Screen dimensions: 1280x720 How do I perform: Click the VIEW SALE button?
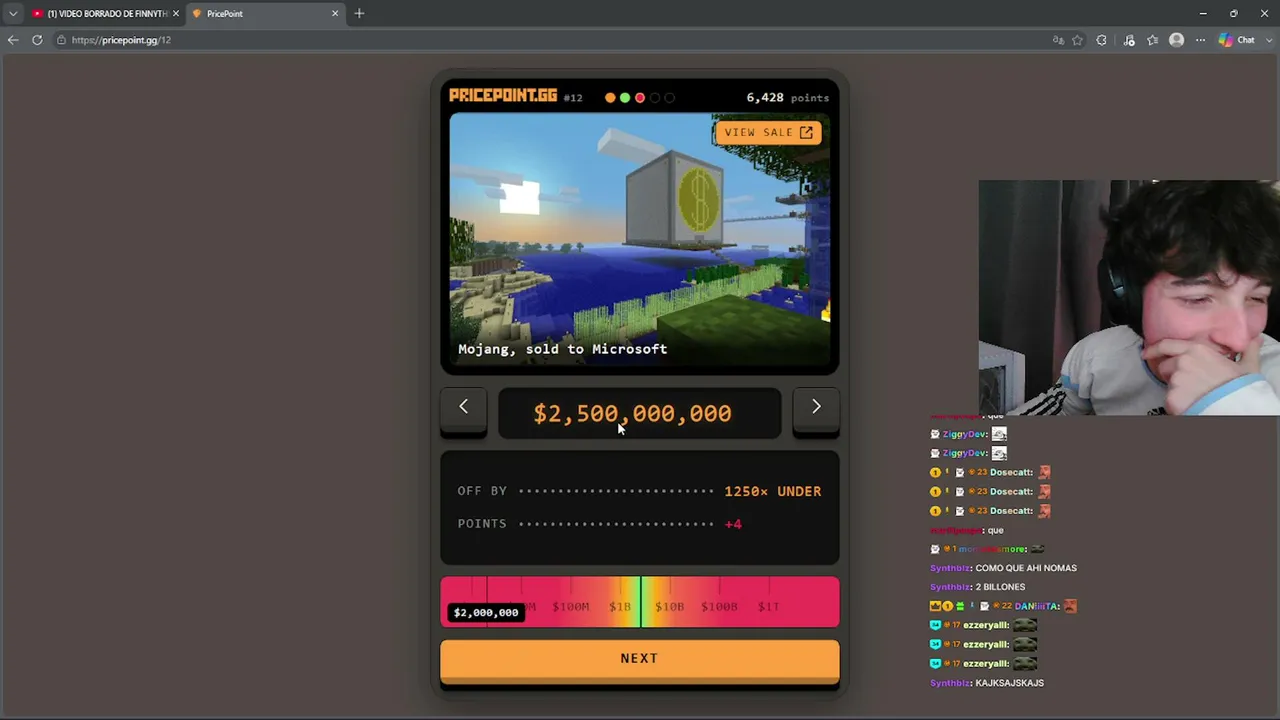click(x=768, y=132)
